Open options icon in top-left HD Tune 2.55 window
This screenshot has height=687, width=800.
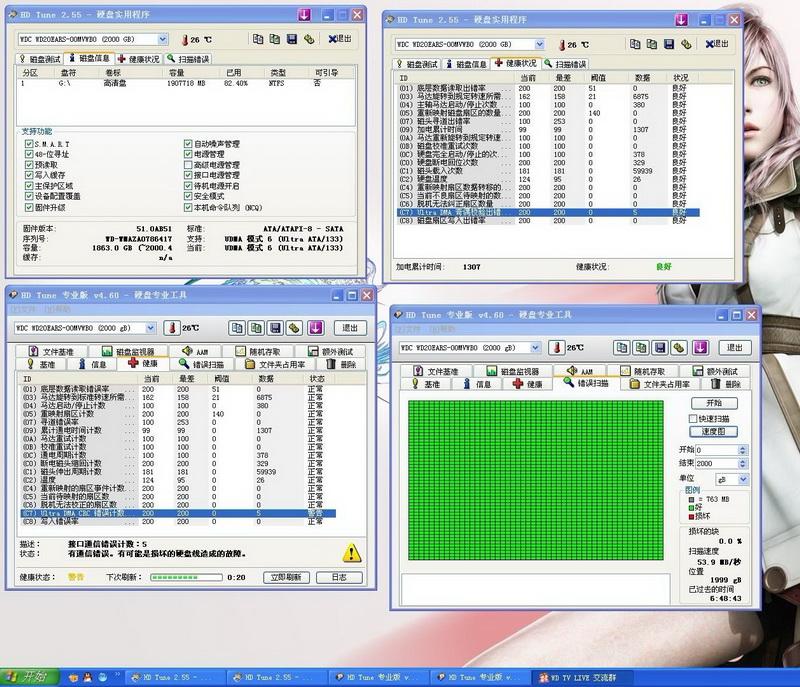click(x=309, y=39)
